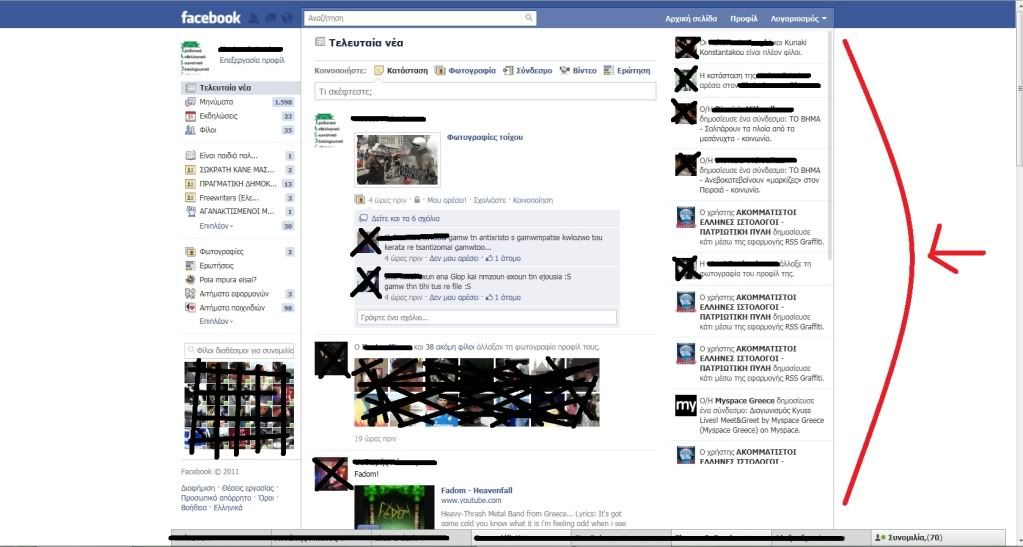Click the Τελευταία νέα heading icon
1023x547 pixels.
pos(320,42)
